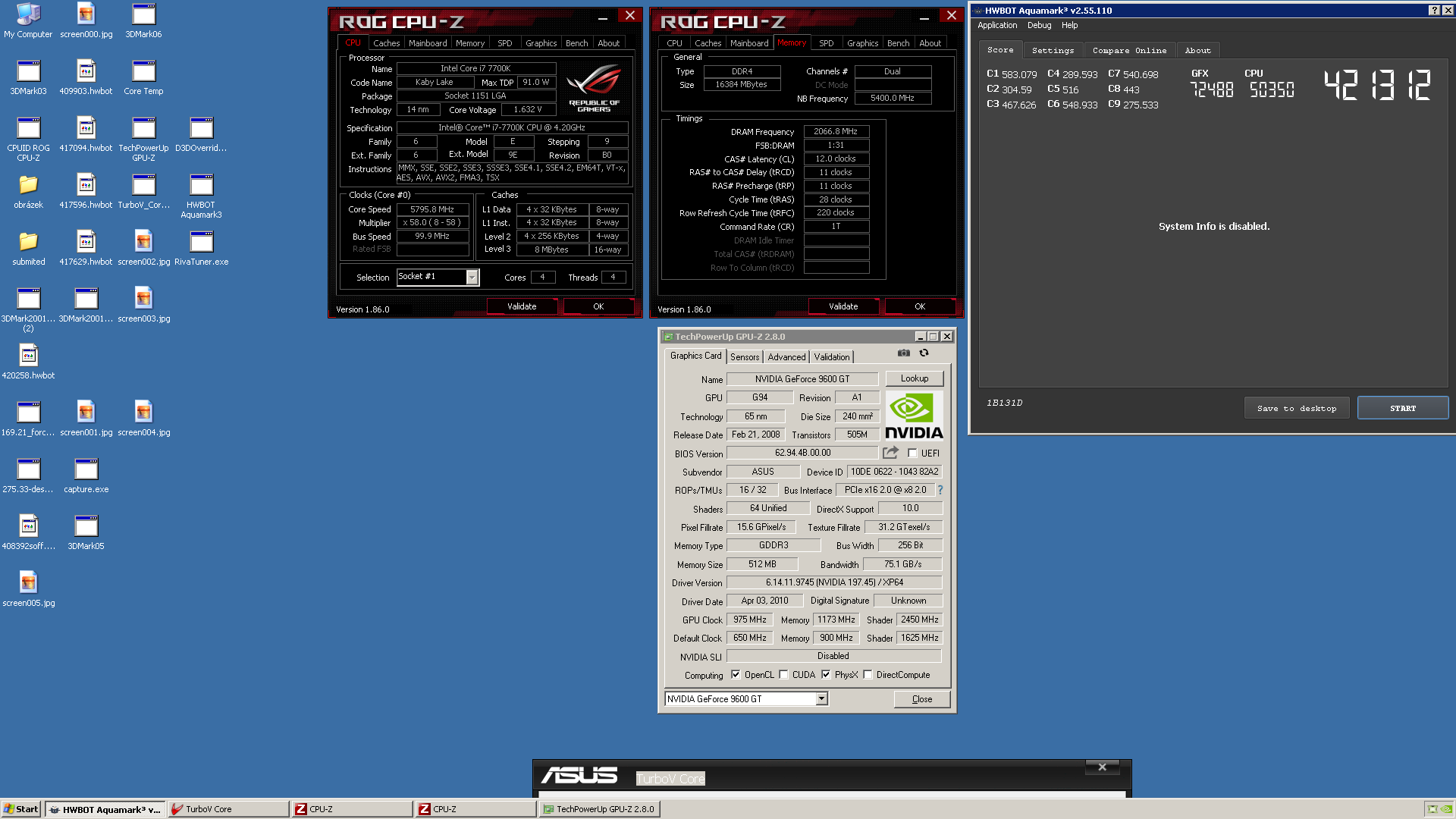Select the screen000.jpg file icon
Image resolution: width=1456 pixels, height=819 pixels.
click(86, 20)
